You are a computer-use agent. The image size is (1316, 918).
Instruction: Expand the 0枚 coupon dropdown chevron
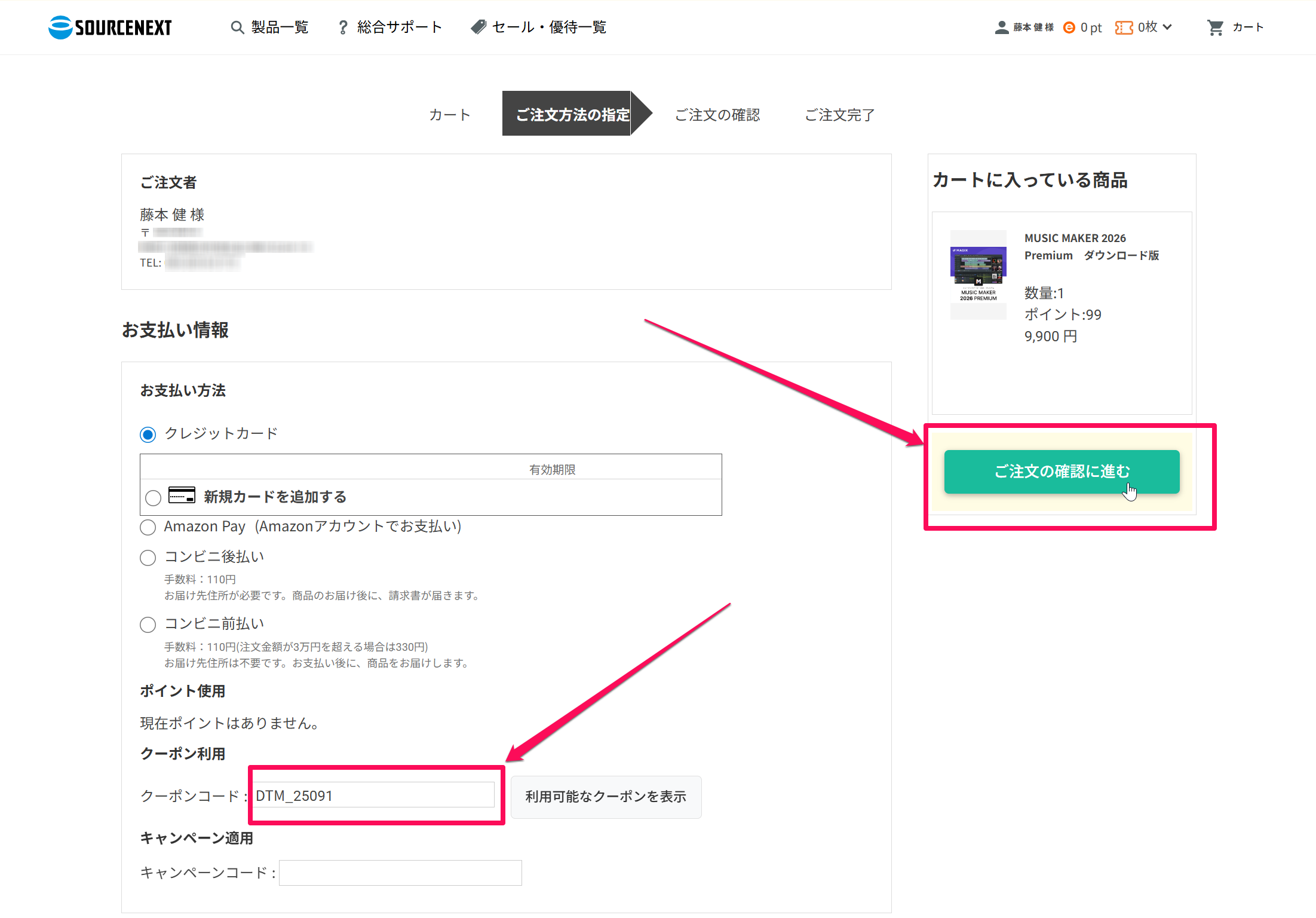pos(1167,27)
